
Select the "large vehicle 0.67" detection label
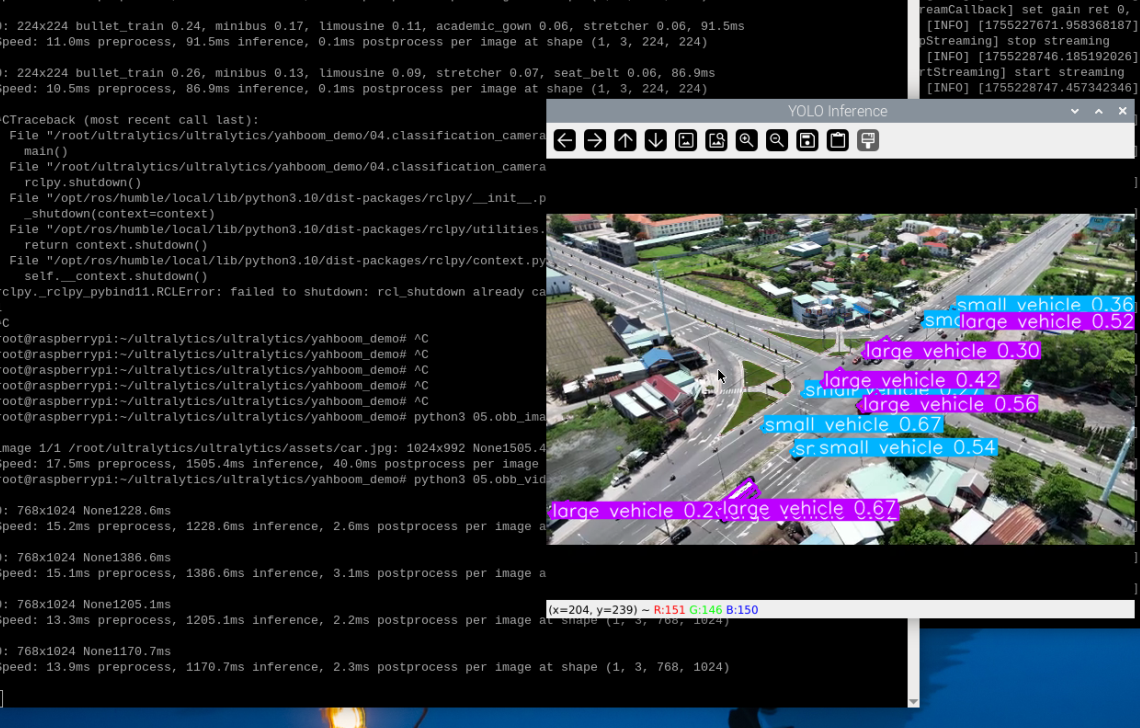(809, 509)
